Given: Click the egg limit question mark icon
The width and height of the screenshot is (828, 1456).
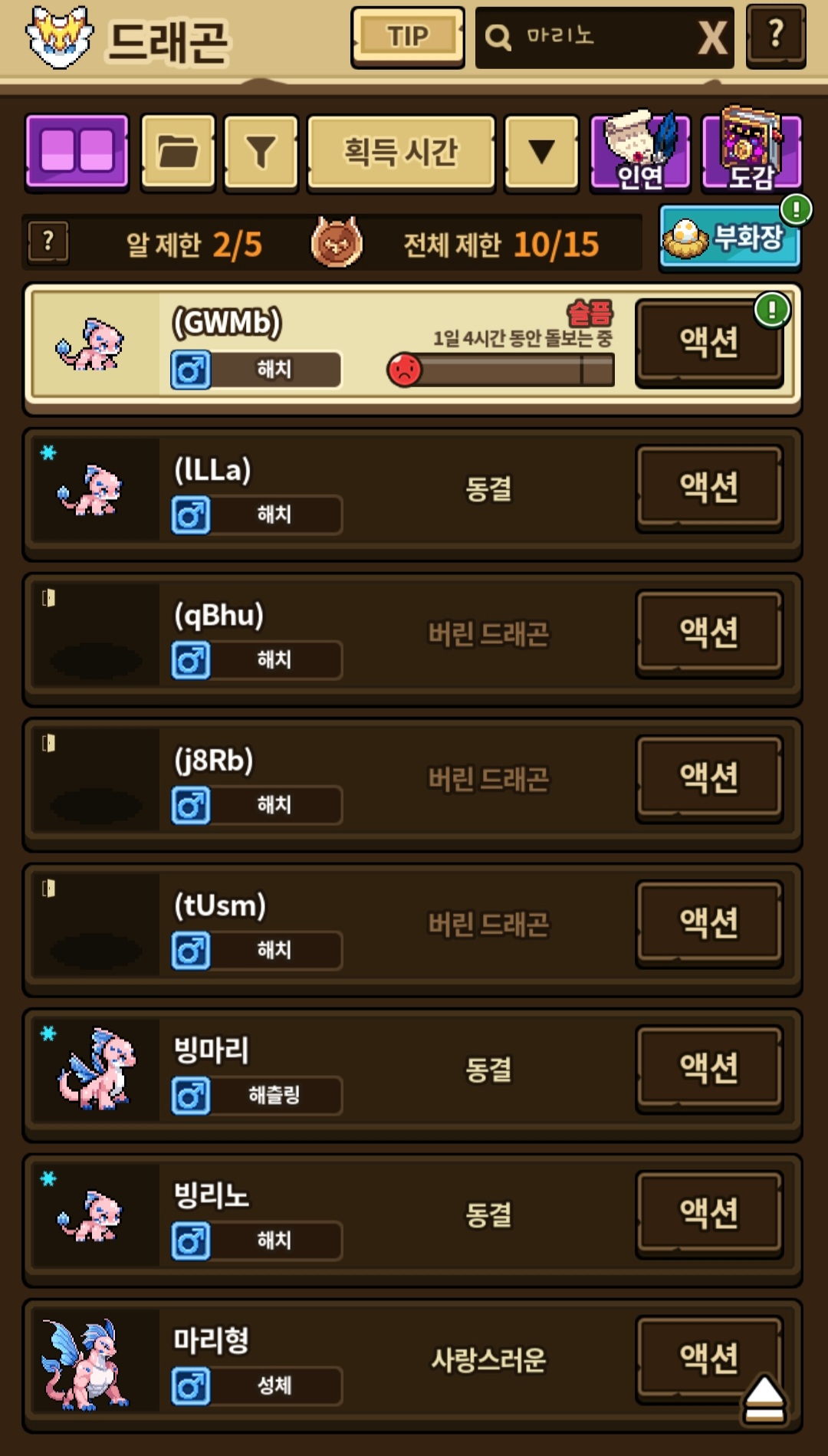Looking at the screenshot, I should click(48, 243).
